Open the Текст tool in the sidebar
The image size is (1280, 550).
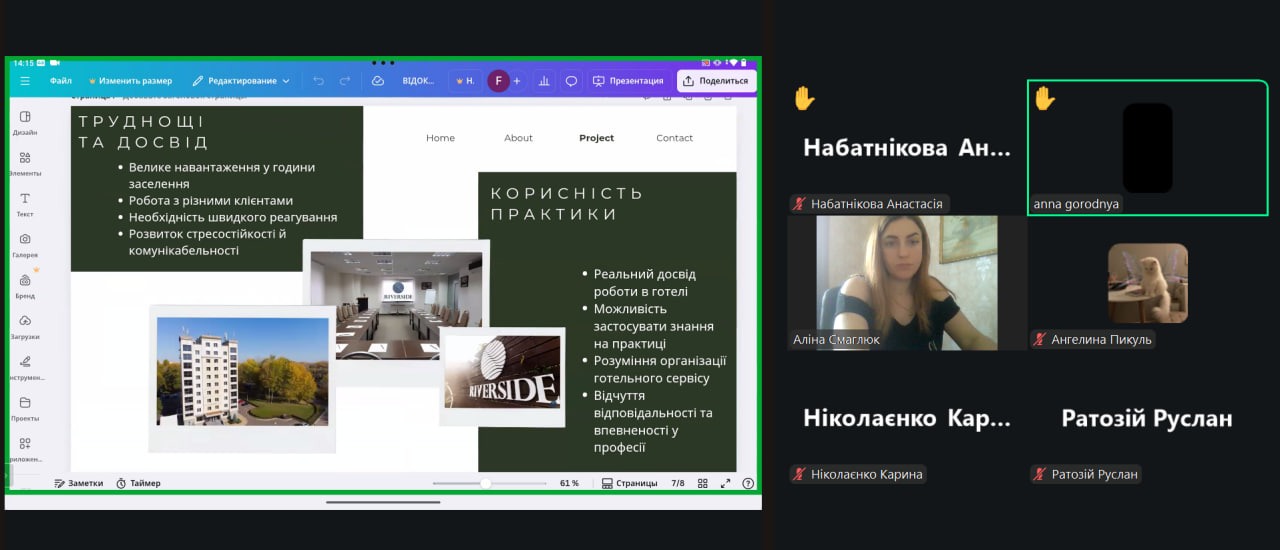point(25,203)
